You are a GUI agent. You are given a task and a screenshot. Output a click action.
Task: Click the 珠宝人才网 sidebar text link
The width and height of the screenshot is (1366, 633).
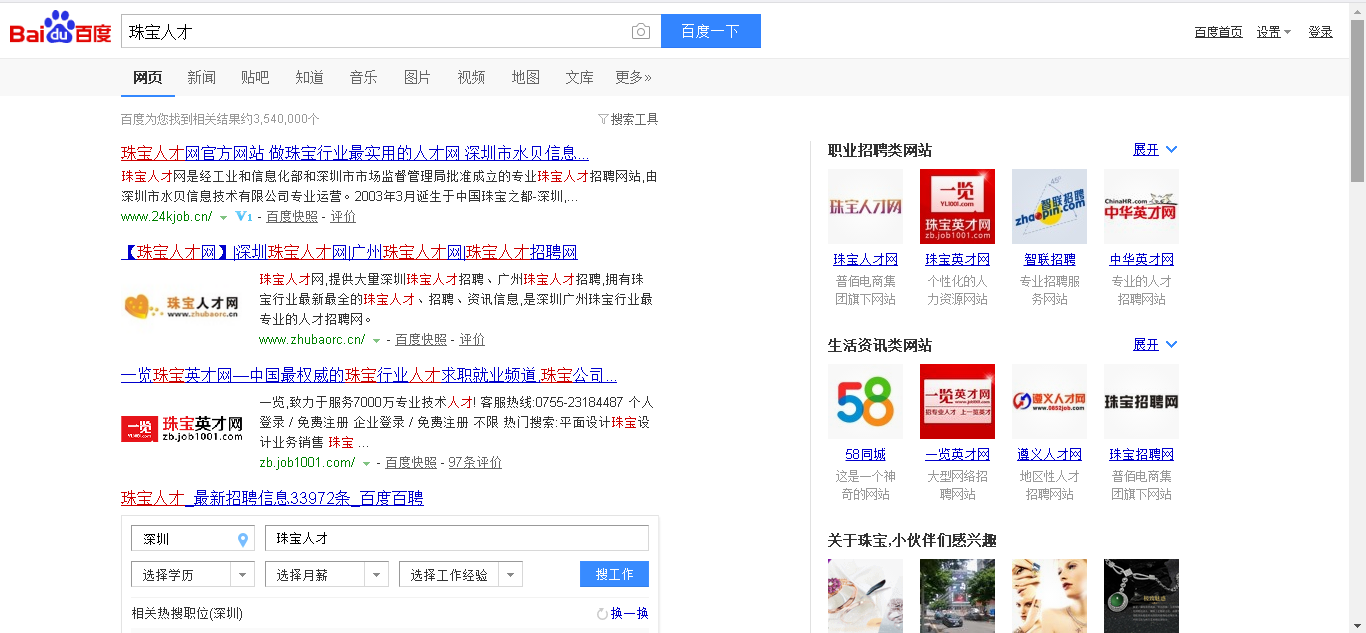pos(865,259)
